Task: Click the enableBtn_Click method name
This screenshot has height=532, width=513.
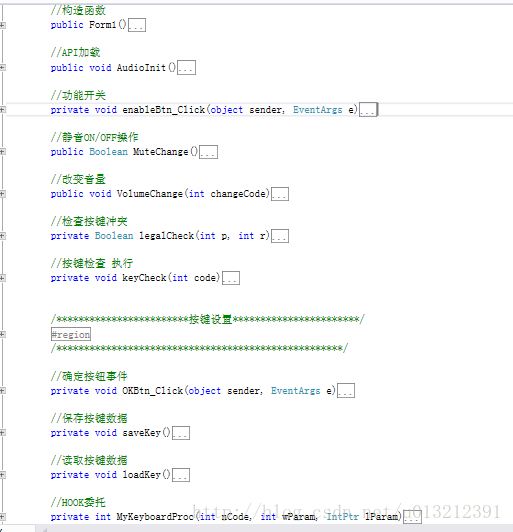Action: point(164,110)
